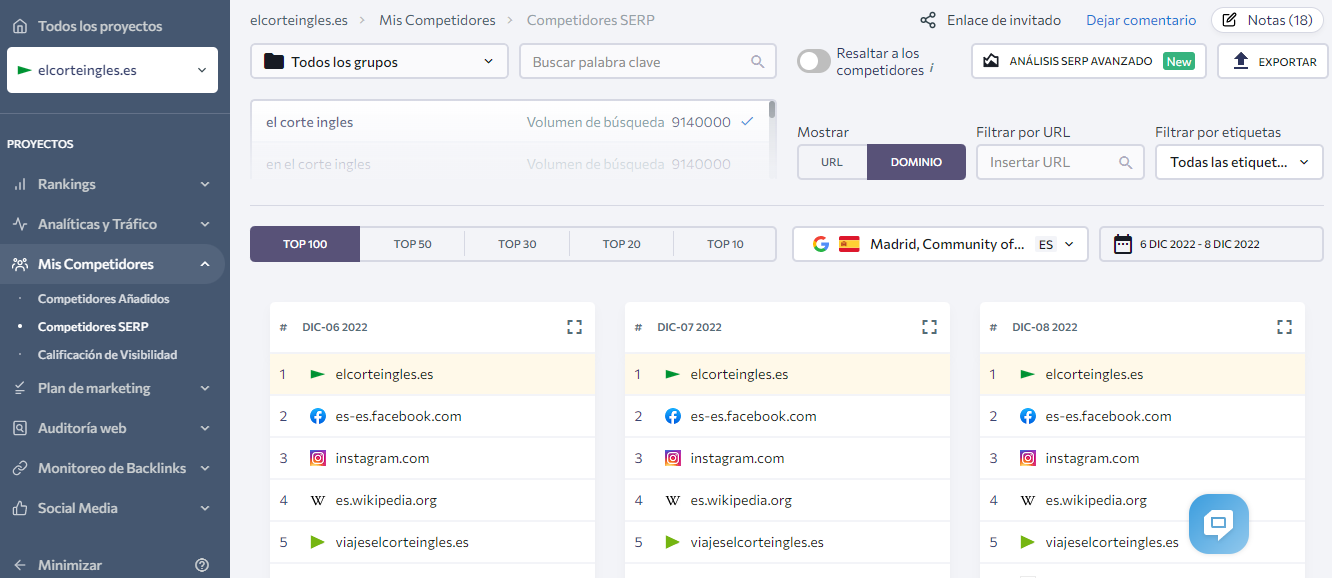The image size is (1332, 578).
Task: Select the TOP 100 tab
Action: coord(305,244)
